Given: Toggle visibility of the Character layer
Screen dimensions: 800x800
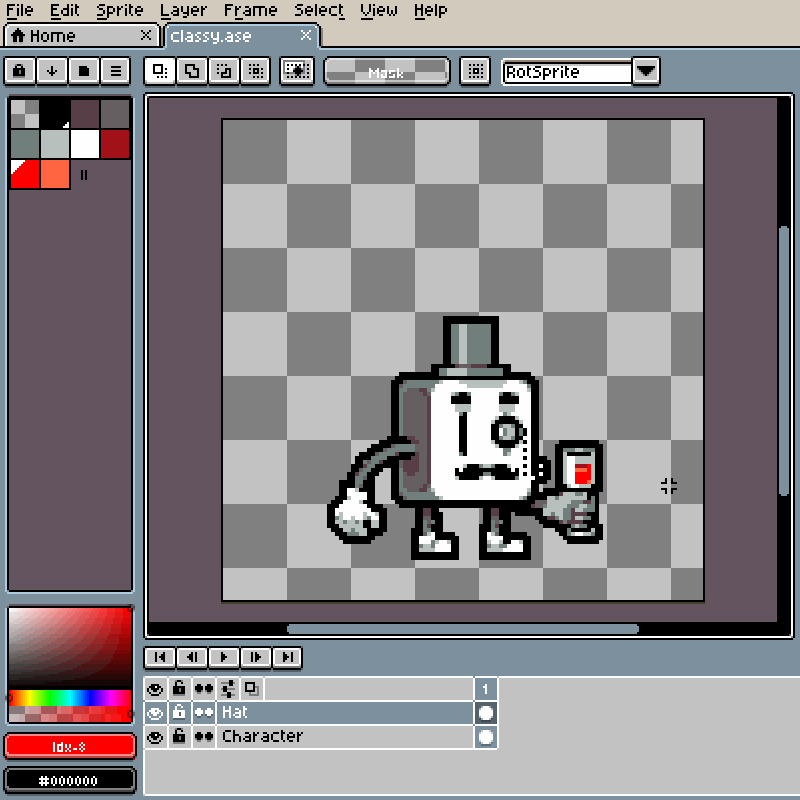Looking at the screenshot, I should tap(155, 737).
